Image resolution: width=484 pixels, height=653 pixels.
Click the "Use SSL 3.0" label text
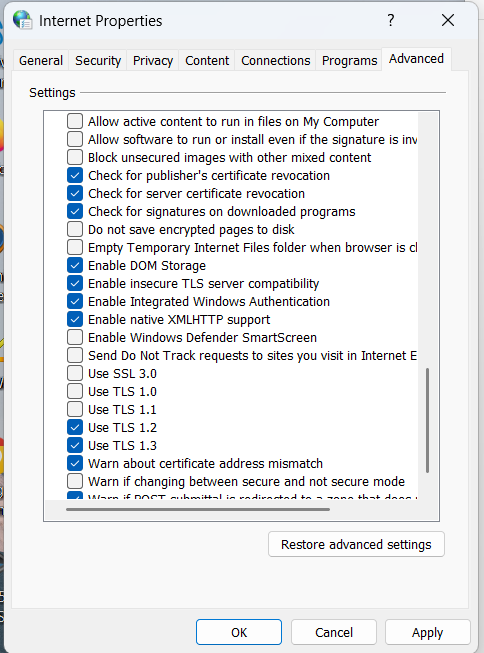pyautogui.click(x=122, y=374)
